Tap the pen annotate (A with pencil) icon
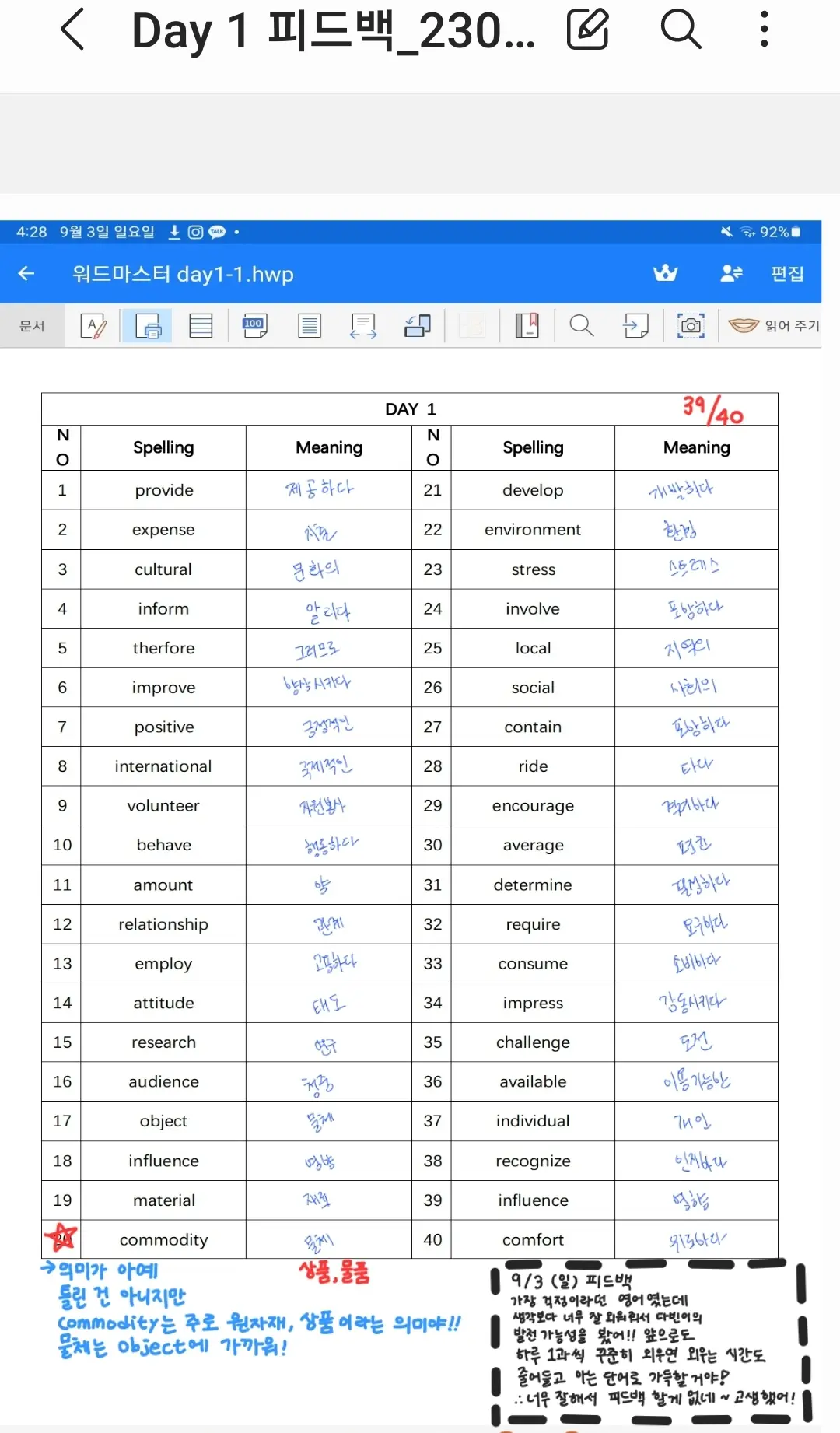840x1433 pixels. (x=94, y=326)
